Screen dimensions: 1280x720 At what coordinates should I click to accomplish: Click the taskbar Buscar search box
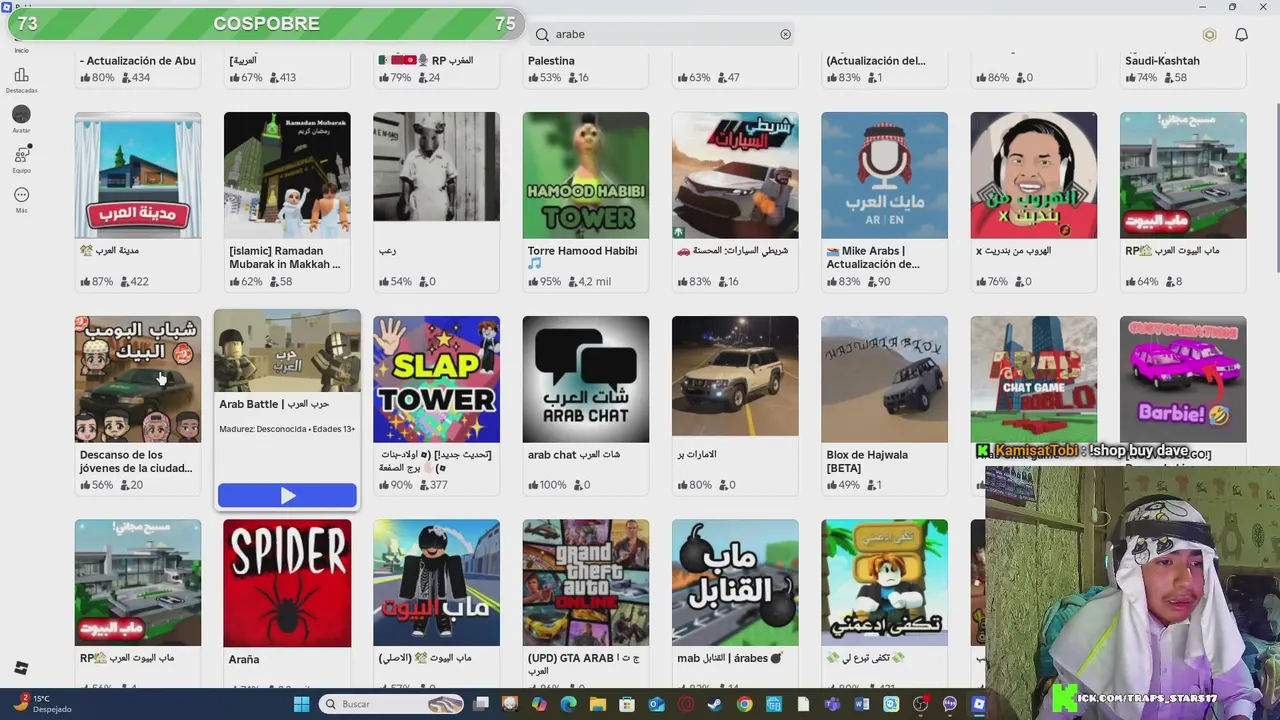point(391,704)
